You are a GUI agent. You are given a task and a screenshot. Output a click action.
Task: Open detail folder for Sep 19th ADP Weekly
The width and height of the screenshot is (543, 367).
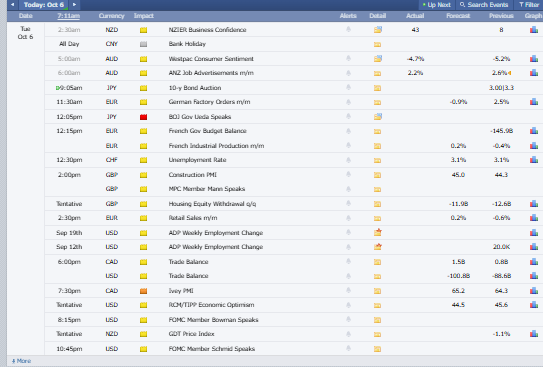point(377,232)
